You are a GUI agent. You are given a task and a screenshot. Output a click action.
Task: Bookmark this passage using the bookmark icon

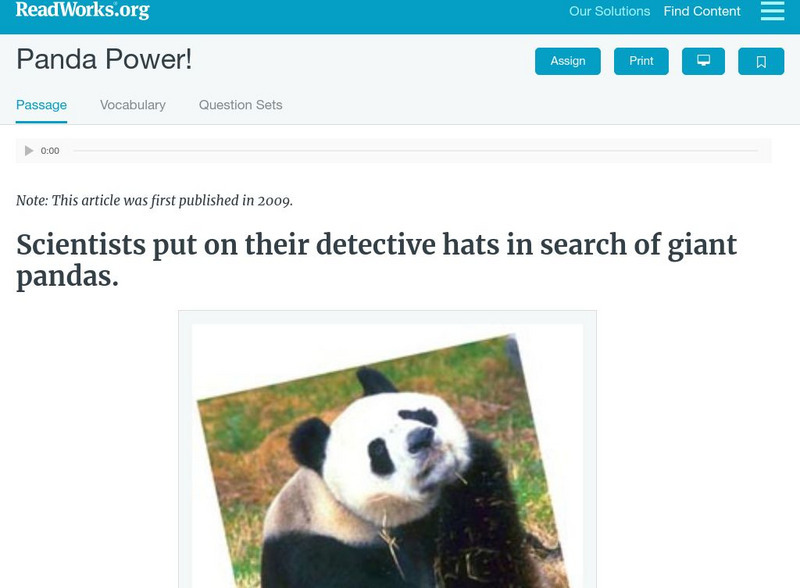pyautogui.click(x=761, y=60)
